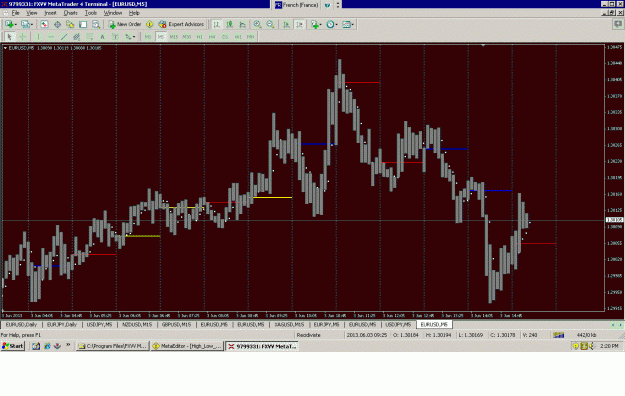This screenshot has height=396, width=625.
Task: Toggle bar chart display mode
Action: [216, 24]
